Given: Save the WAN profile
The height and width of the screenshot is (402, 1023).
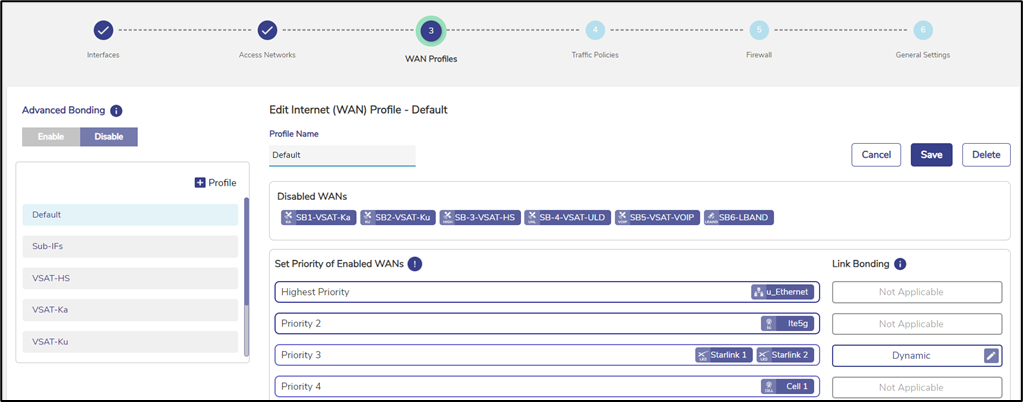Looking at the screenshot, I should [x=932, y=155].
